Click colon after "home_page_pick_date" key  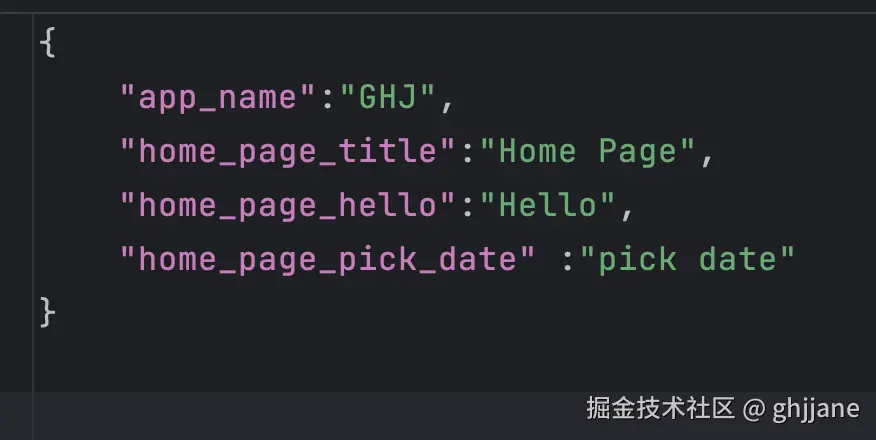(x=568, y=260)
